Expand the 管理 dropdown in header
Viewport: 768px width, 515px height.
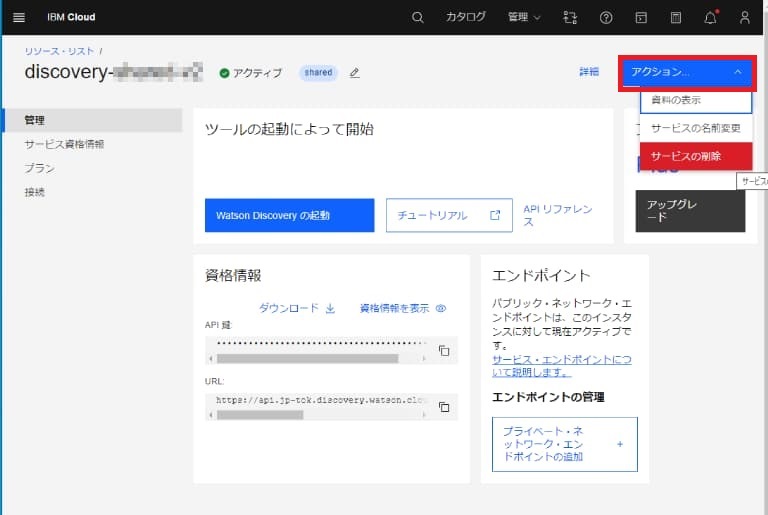coord(524,17)
